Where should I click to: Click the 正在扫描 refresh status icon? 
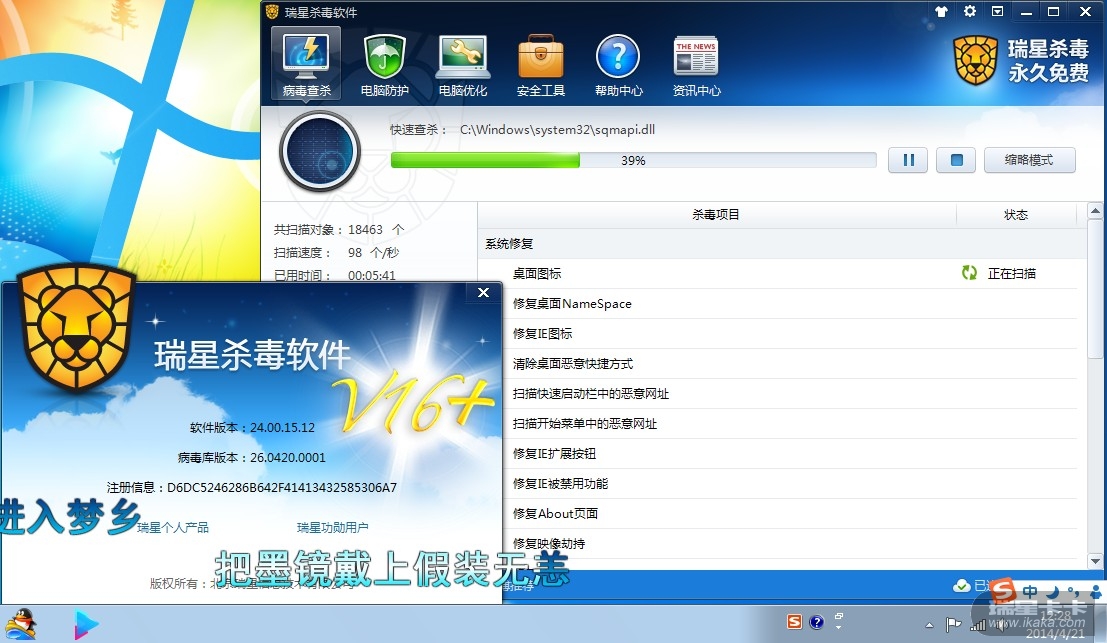[x=969, y=273]
